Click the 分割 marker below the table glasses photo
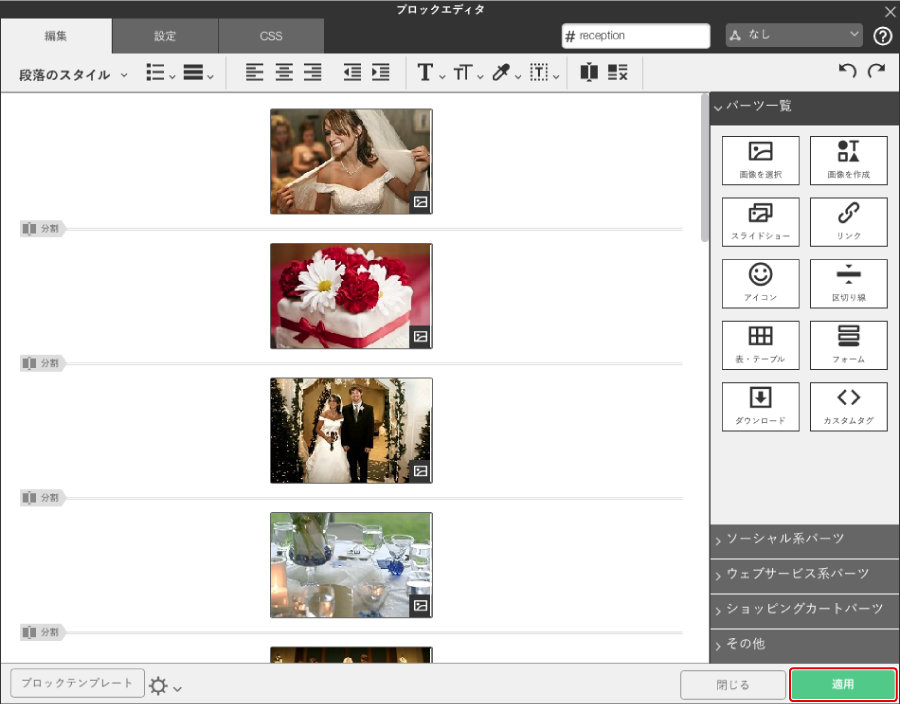The image size is (900, 704). [x=42, y=632]
